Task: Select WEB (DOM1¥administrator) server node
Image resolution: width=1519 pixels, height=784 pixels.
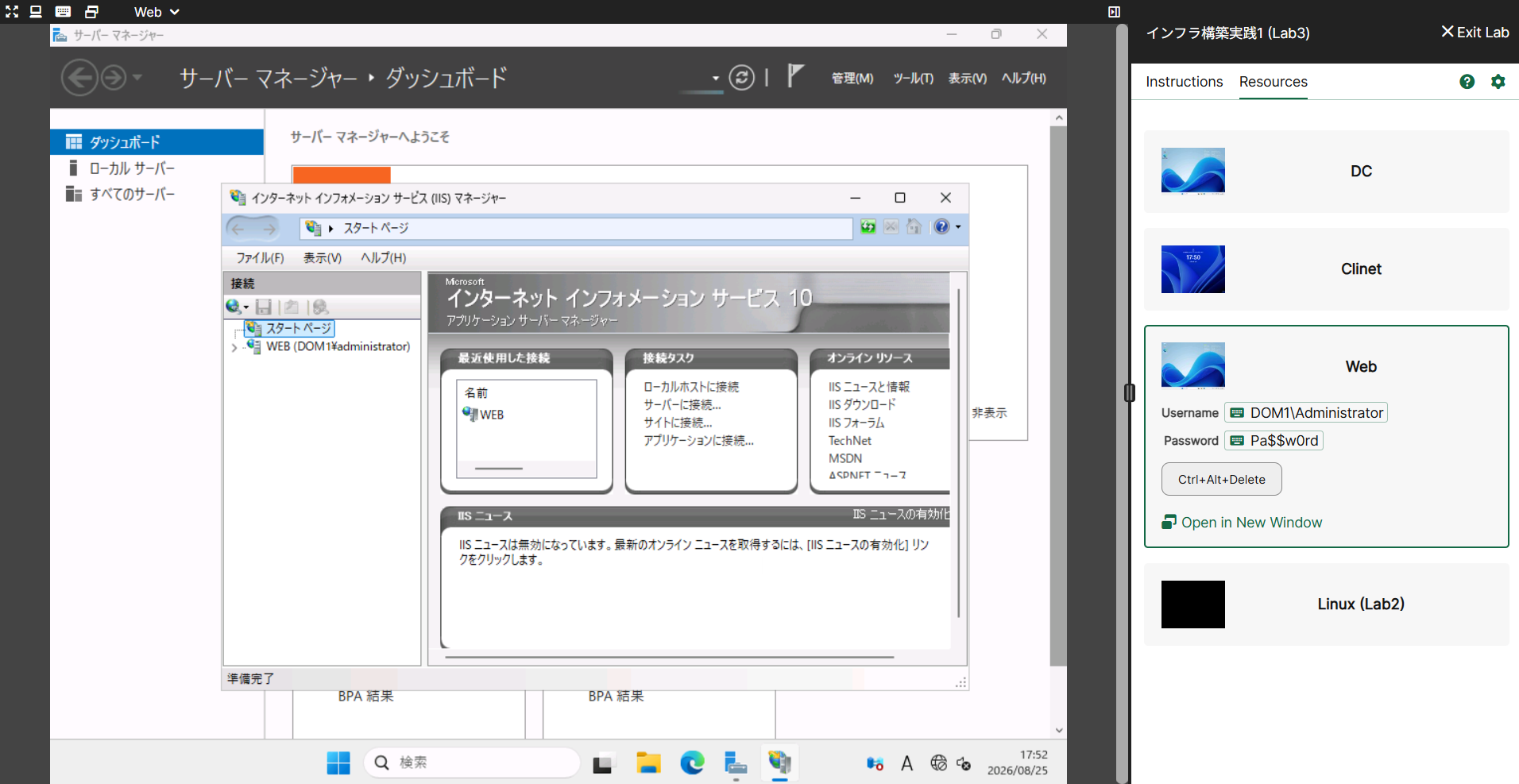Action: pos(338,346)
